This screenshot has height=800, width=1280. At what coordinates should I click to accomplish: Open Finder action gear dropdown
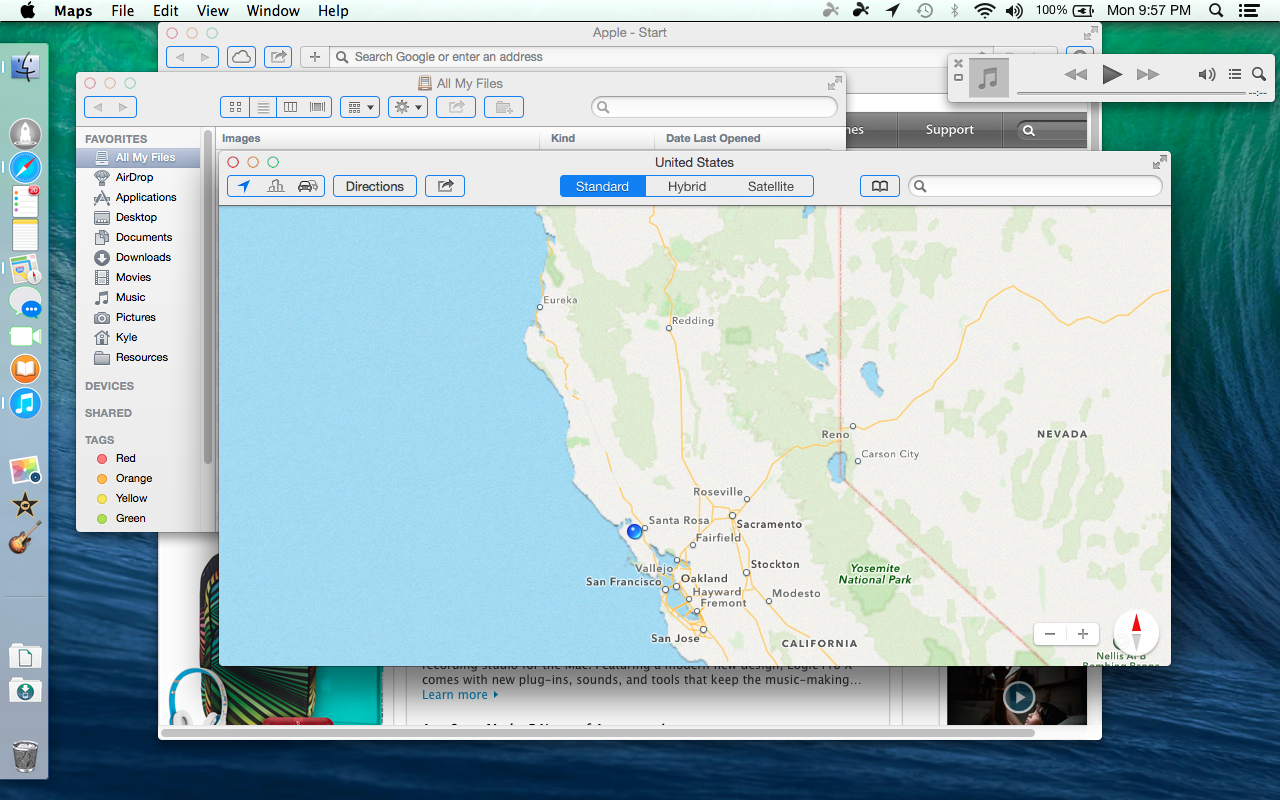[408, 107]
